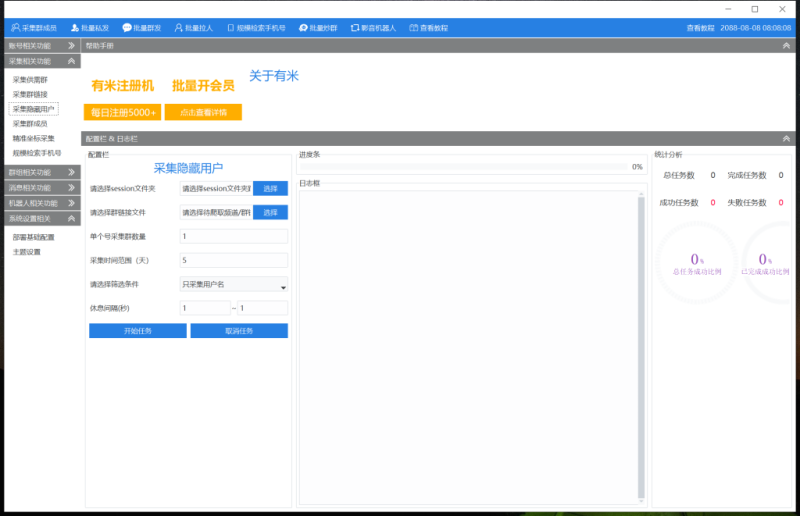Click the 批量开会员 heading

point(203,86)
